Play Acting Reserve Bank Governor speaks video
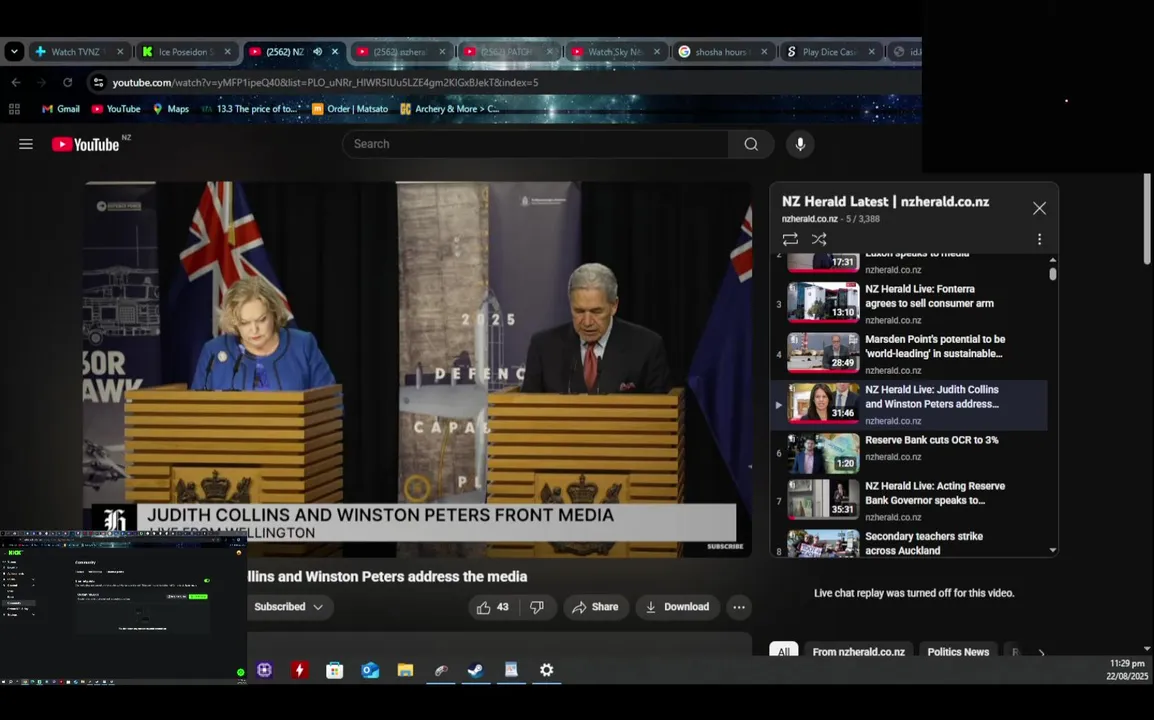Image resolution: width=1154 pixels, height=720 pixels. point(909,501)
